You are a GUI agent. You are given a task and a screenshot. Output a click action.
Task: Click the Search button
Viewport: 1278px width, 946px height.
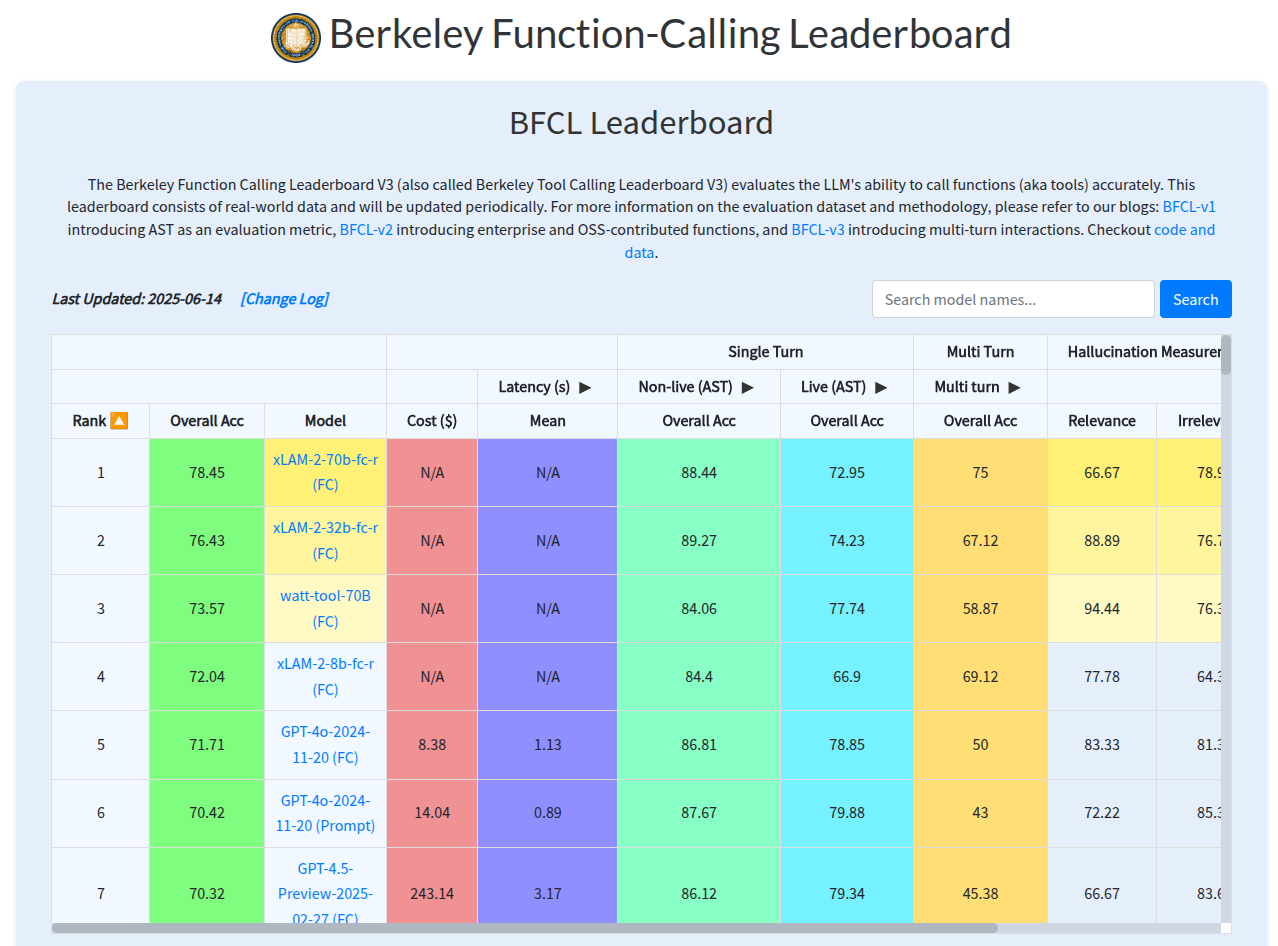pyautogui.click(x=1195, y=299)
